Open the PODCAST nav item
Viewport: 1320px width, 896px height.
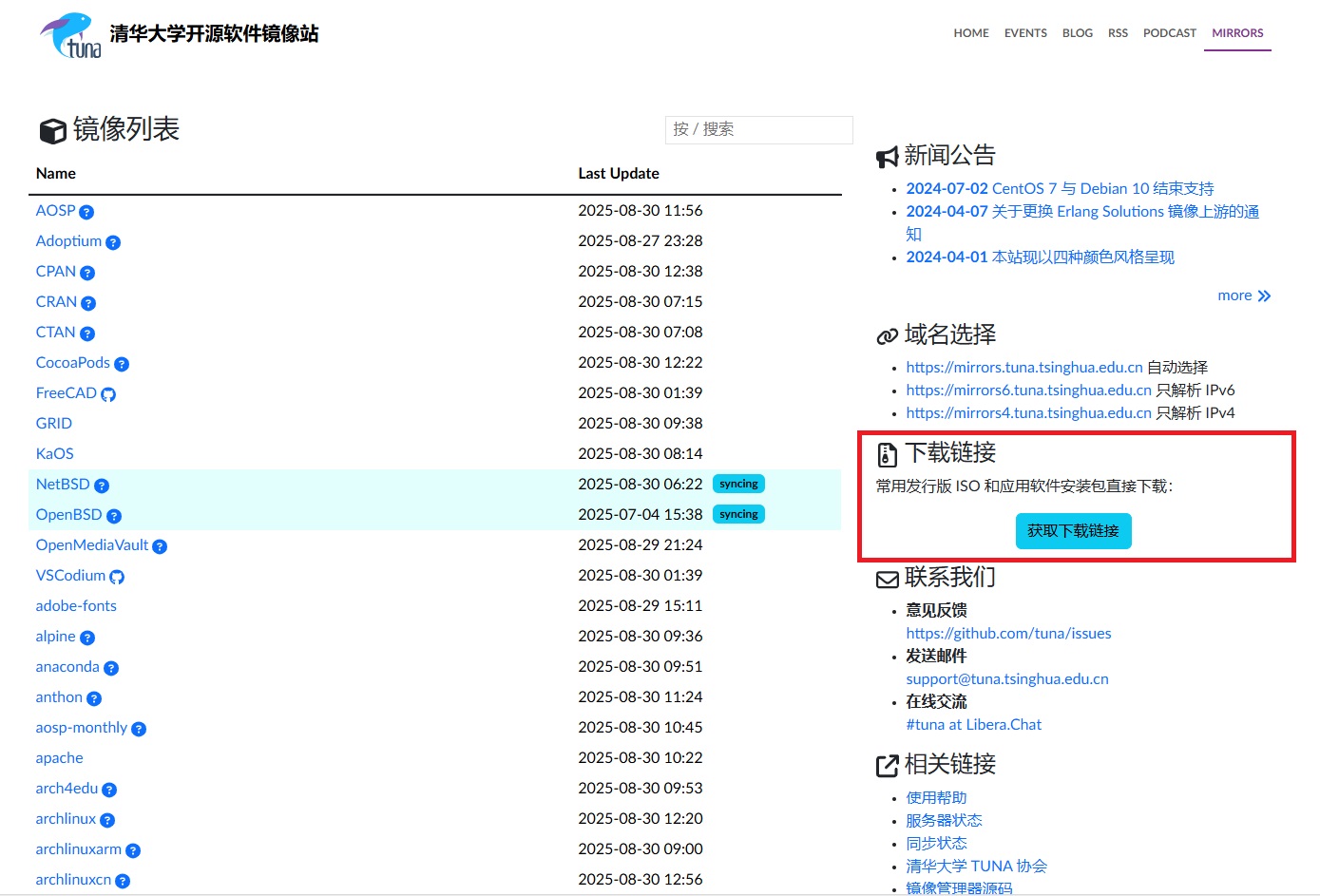point(1170,33)
